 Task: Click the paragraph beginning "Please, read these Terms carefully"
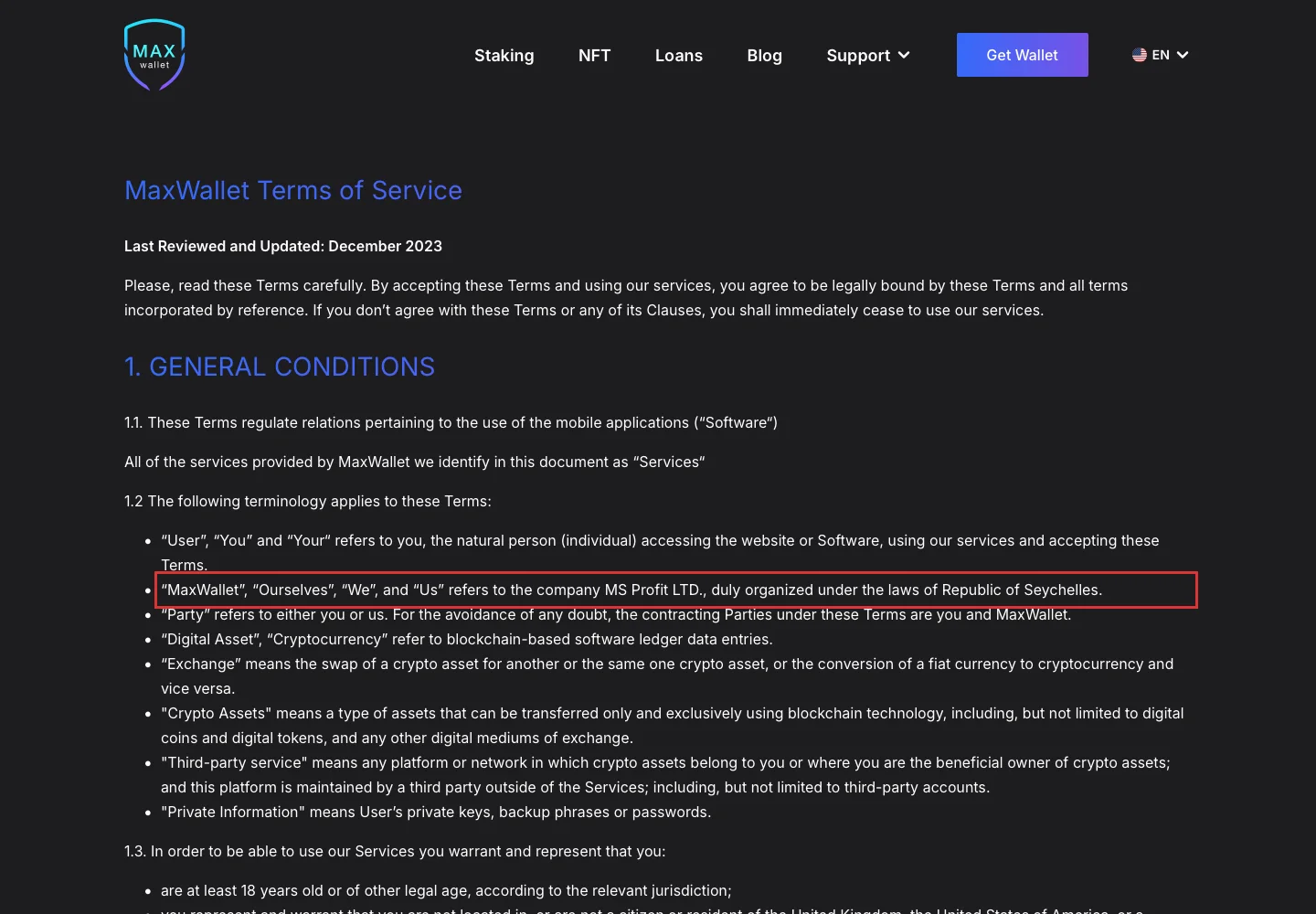point(626,298)
